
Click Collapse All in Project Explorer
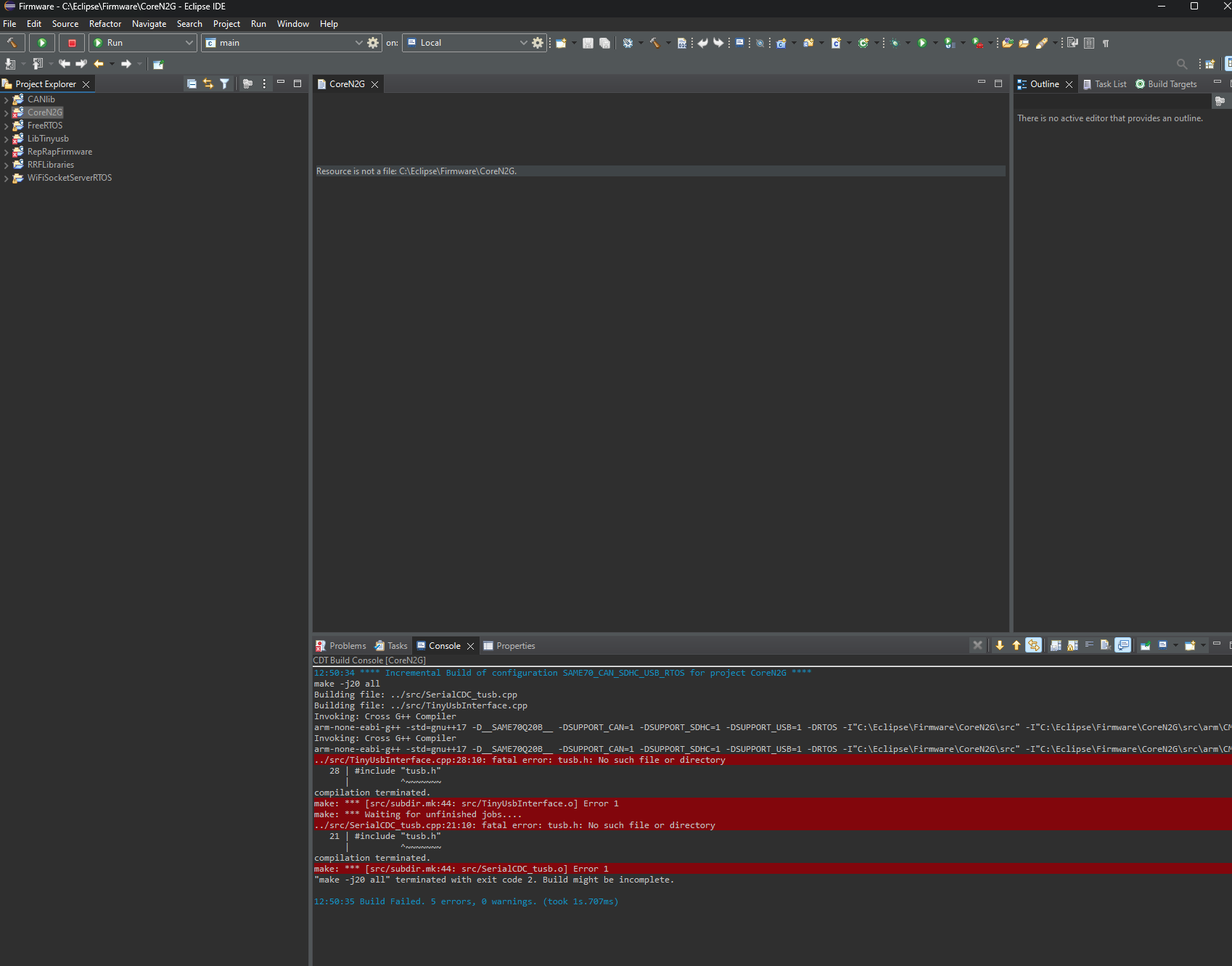click(192, 83)
